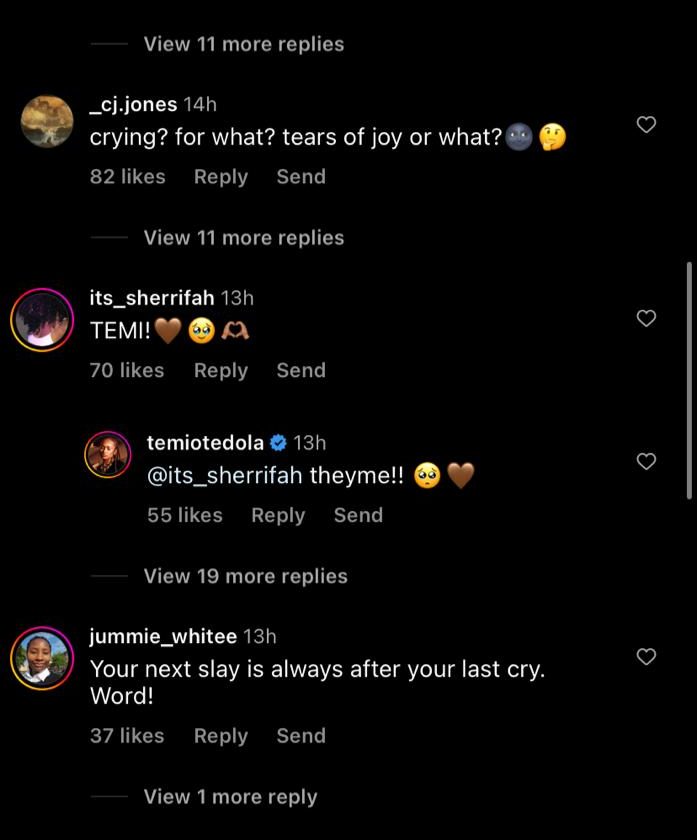Expand 'View 19 more replies' thread
Image resolution: width=697 pixels, height=840 pixels.
tap(245, 576)
